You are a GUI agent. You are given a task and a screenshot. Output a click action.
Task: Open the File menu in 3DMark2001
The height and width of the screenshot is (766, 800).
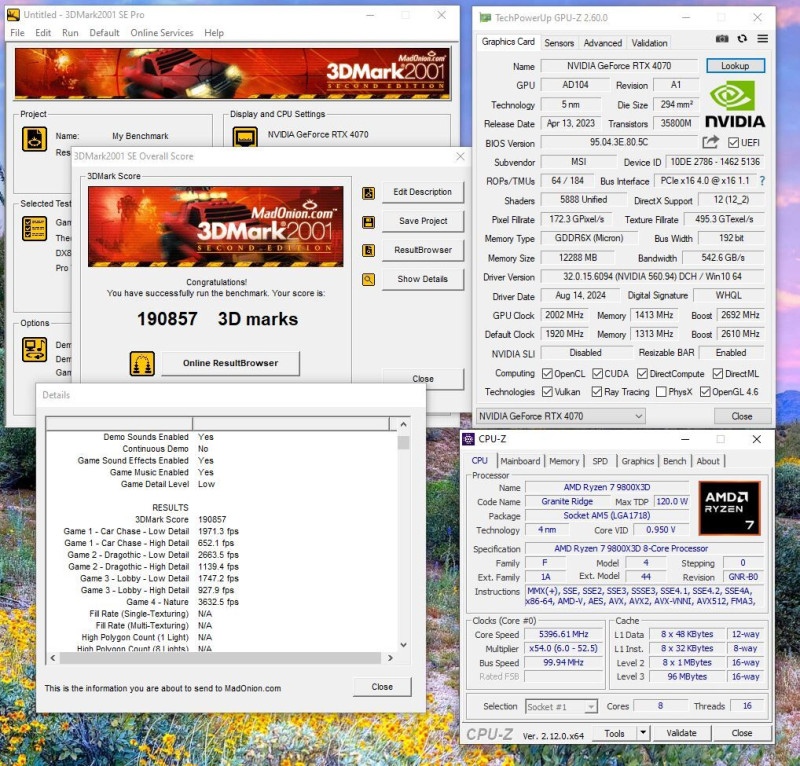(x=17, y=33)
